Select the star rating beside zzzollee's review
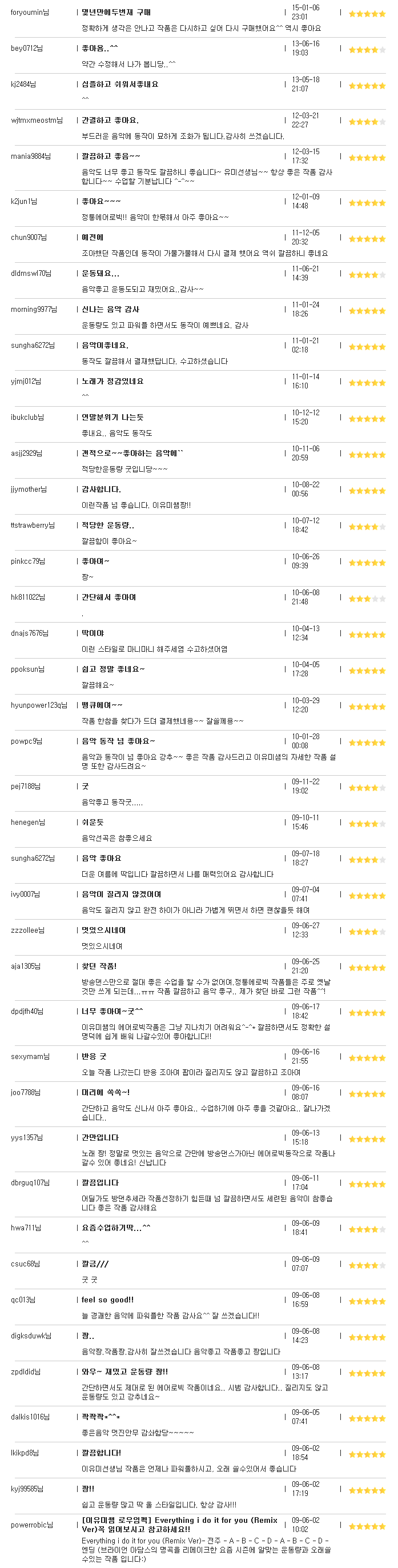 (x=367, y=931)
